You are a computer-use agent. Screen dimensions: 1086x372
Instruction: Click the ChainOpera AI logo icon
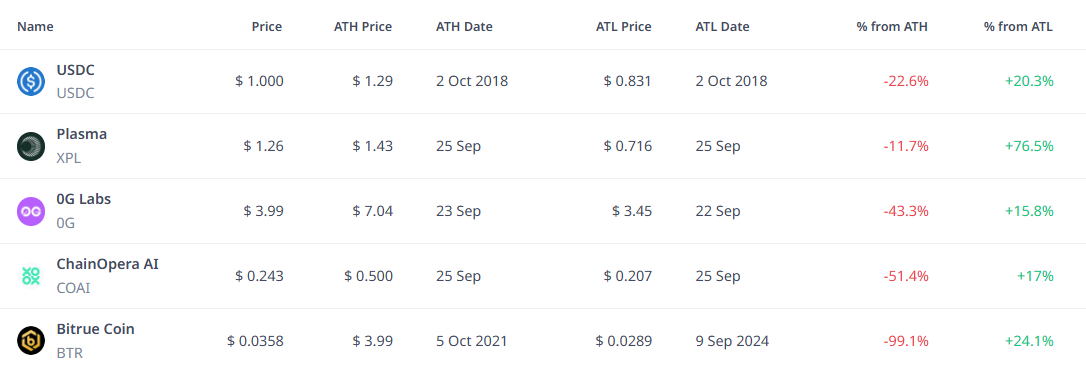coord(30,276)
